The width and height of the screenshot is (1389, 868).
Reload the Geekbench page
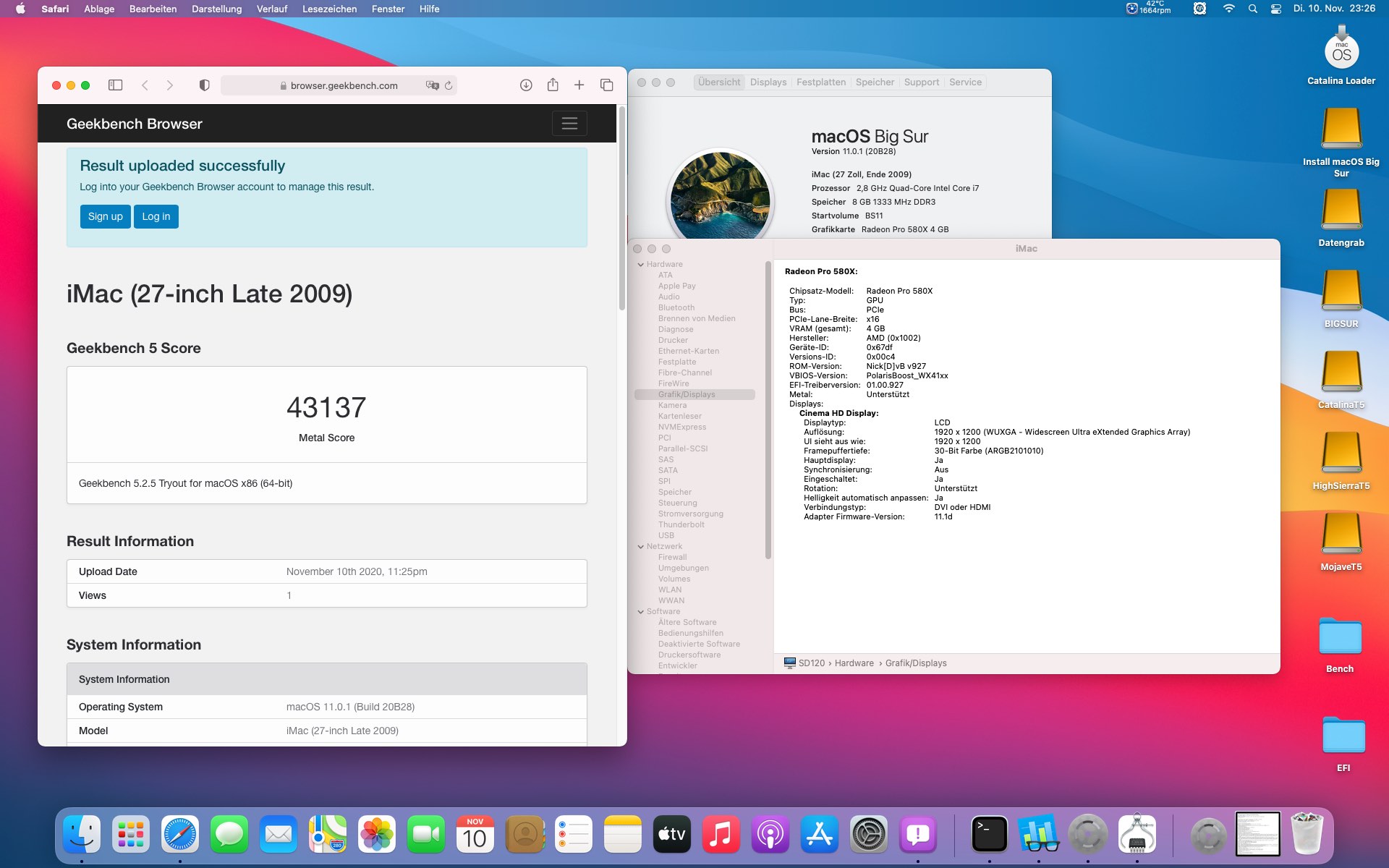coord(449,85)
